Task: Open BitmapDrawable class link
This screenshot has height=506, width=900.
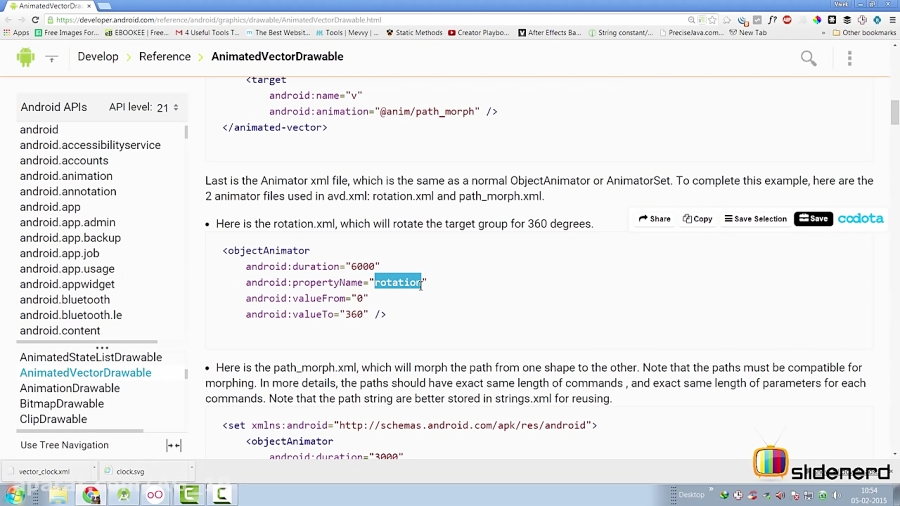Action: [62, 404]
